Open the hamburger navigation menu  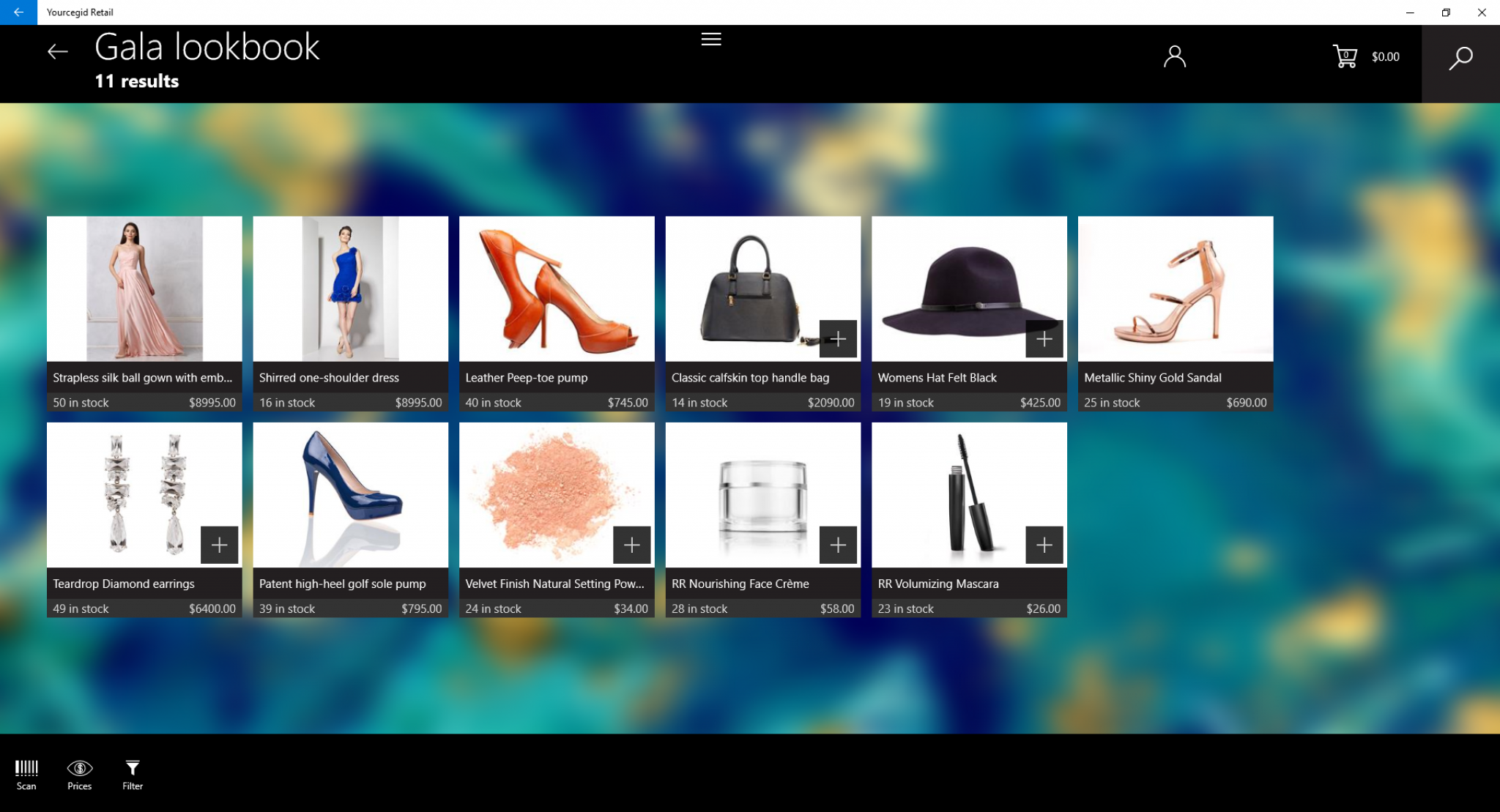click(x=710, y=39)
